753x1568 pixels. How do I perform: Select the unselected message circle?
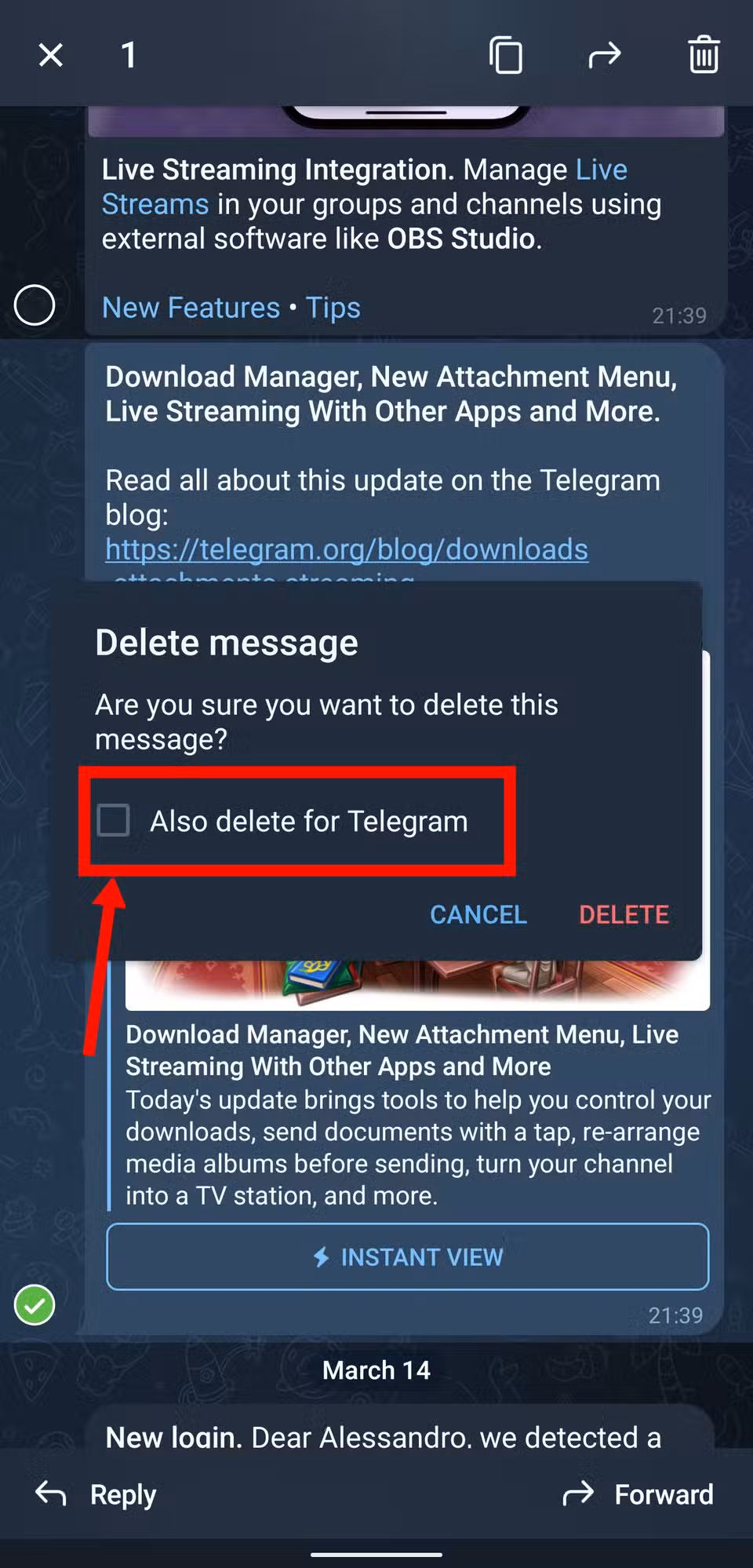pos(35,305)
